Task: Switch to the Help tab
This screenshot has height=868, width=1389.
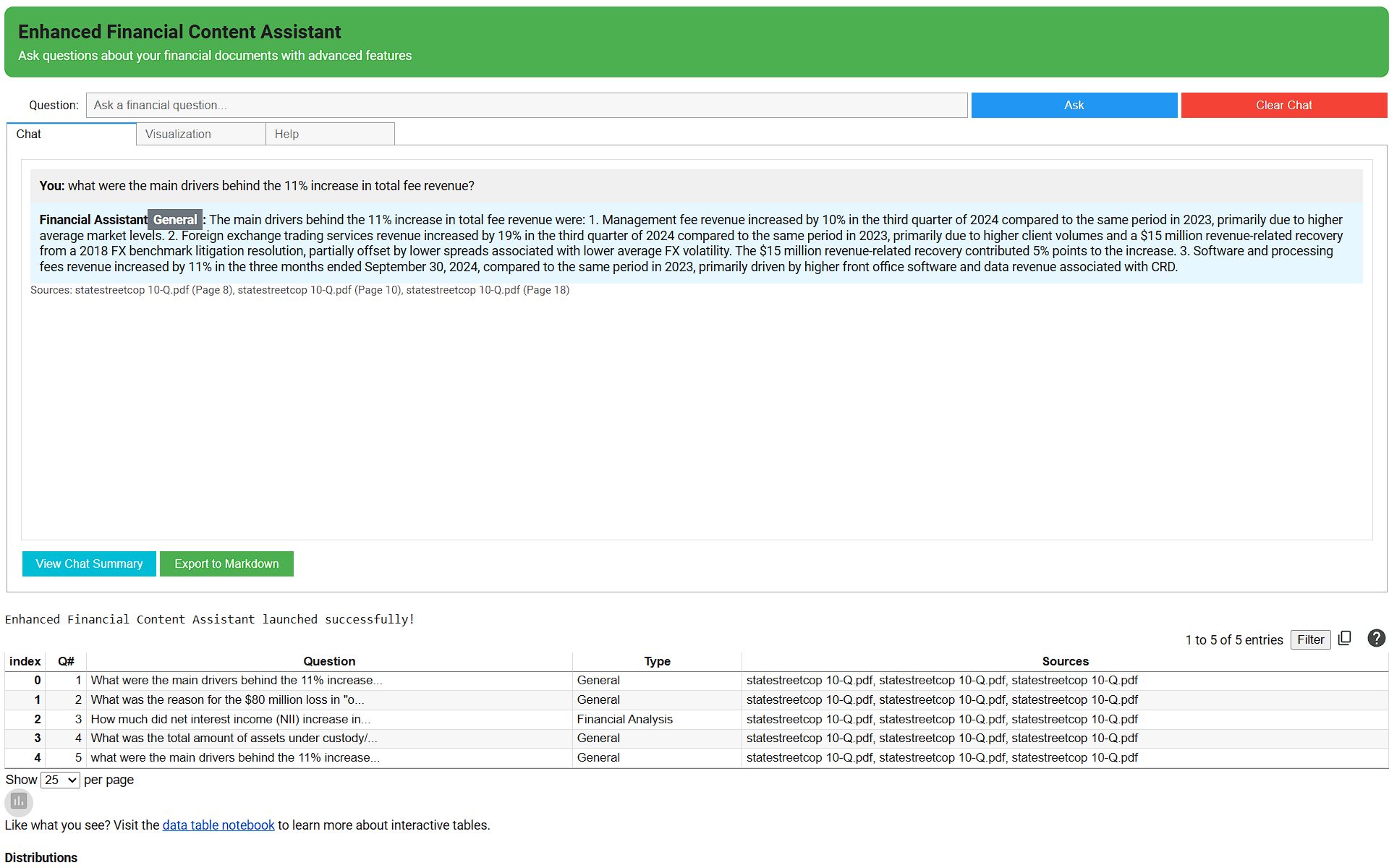Action: (286, 134)
